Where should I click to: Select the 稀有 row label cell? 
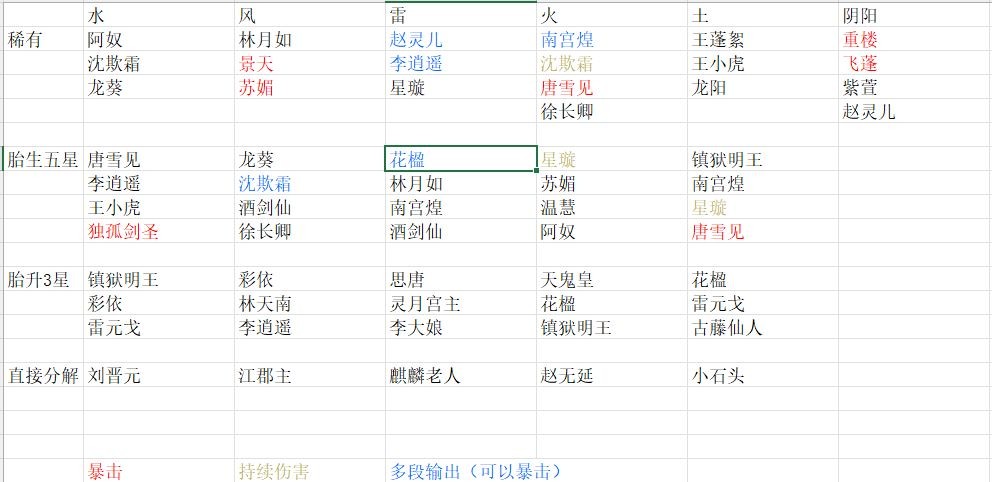coord(43,40)
